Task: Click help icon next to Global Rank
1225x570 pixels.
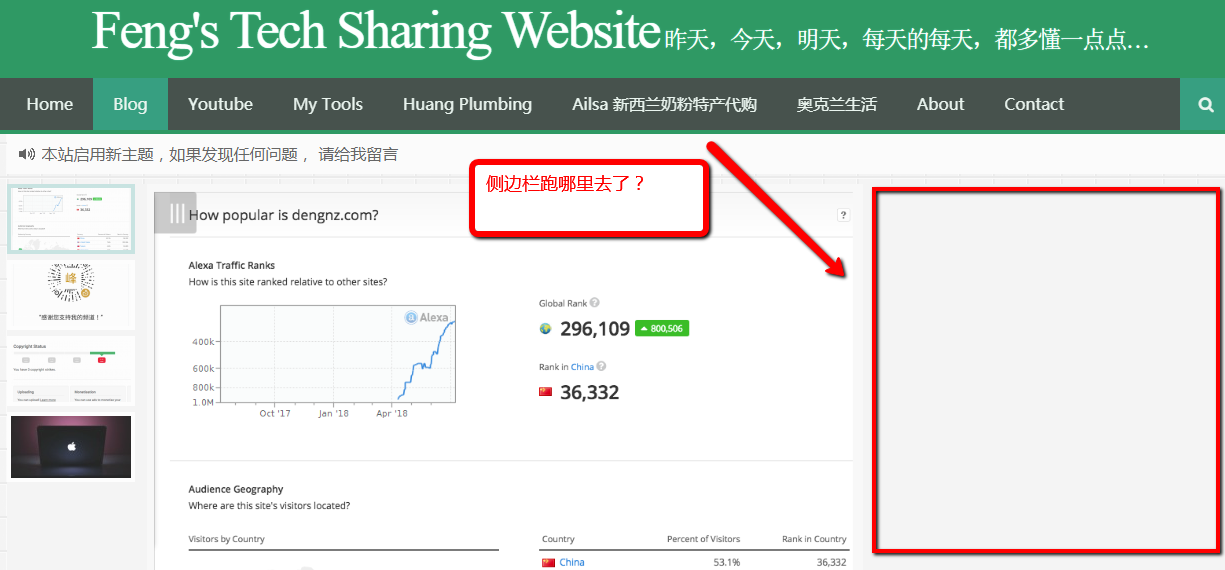Action: [x=594, y=303]
